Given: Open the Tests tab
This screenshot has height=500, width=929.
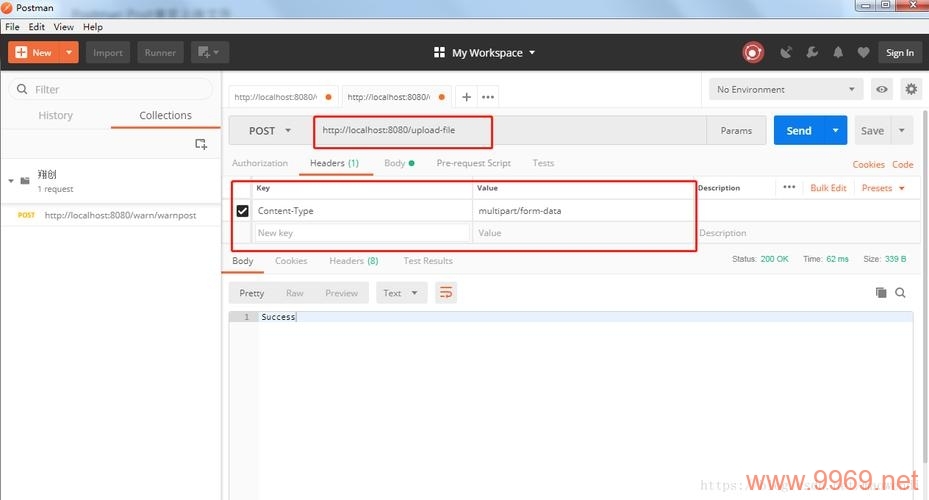Looking at the screenshot, I should click(543, 163).
